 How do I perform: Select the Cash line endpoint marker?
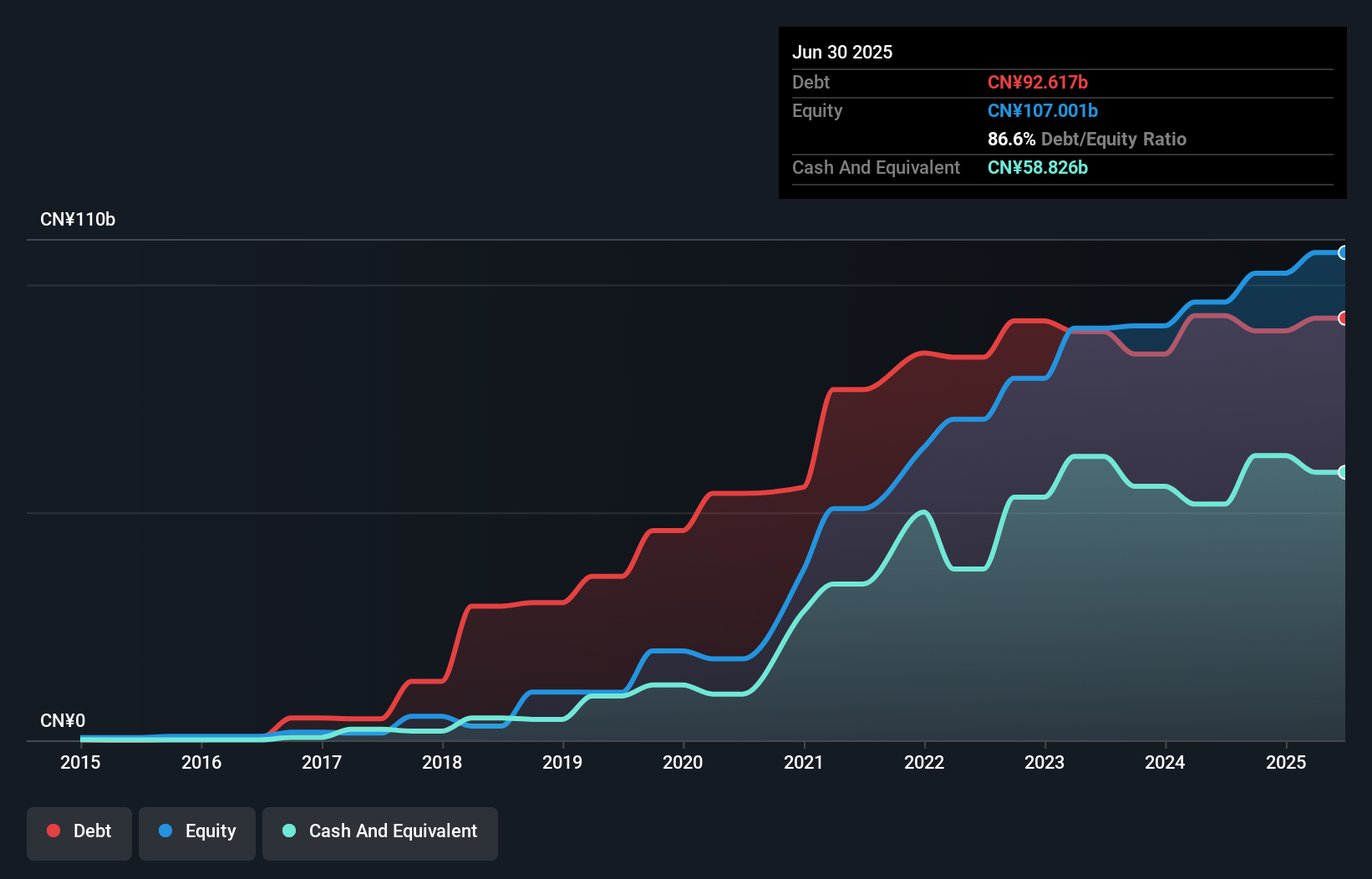tap(1343, 472)
